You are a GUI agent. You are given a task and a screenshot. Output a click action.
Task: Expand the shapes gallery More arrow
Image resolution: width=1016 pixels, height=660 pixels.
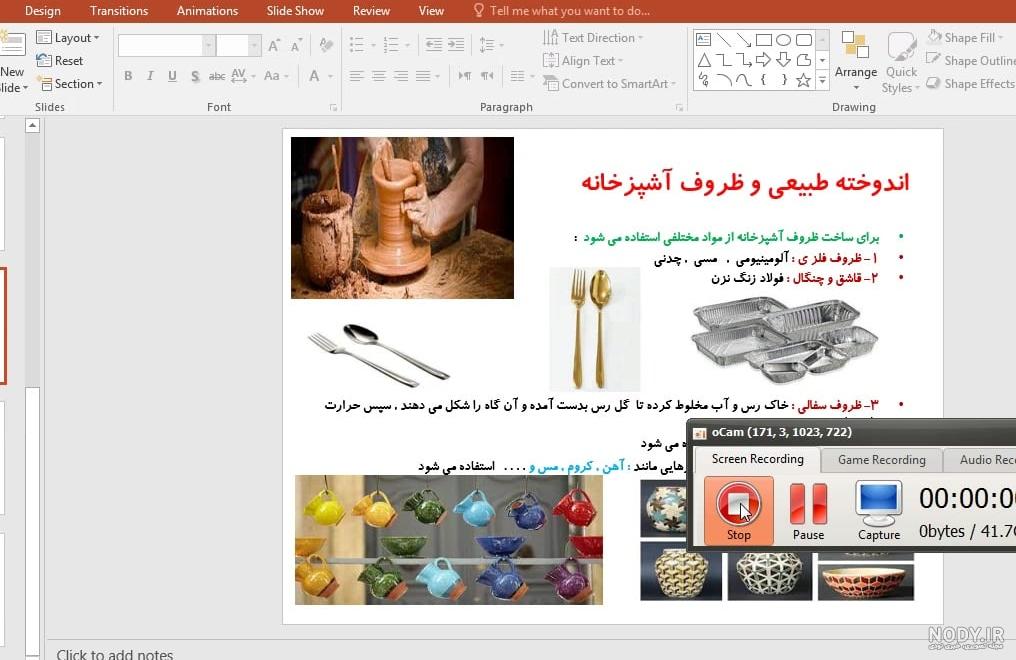click(822, 81)
